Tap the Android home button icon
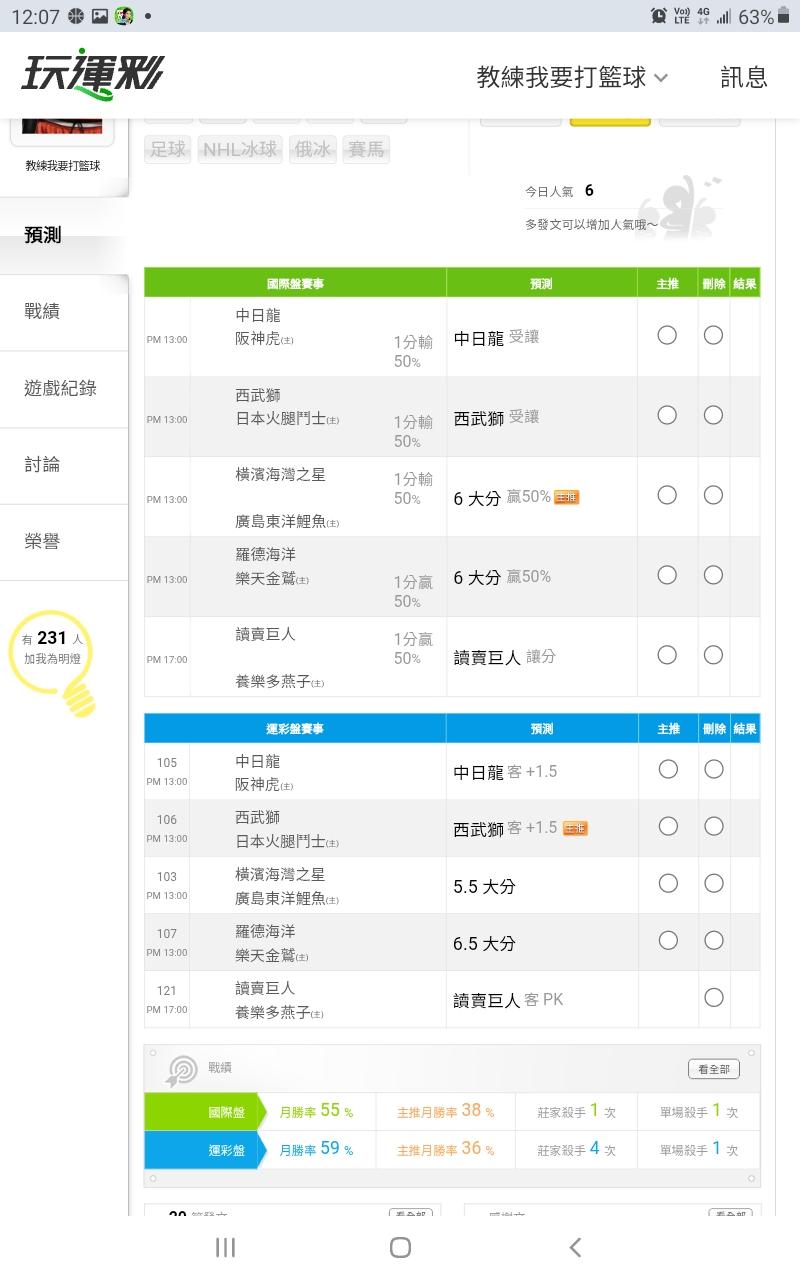This screenshot has height=1280, width=800. pos(400,1247)
